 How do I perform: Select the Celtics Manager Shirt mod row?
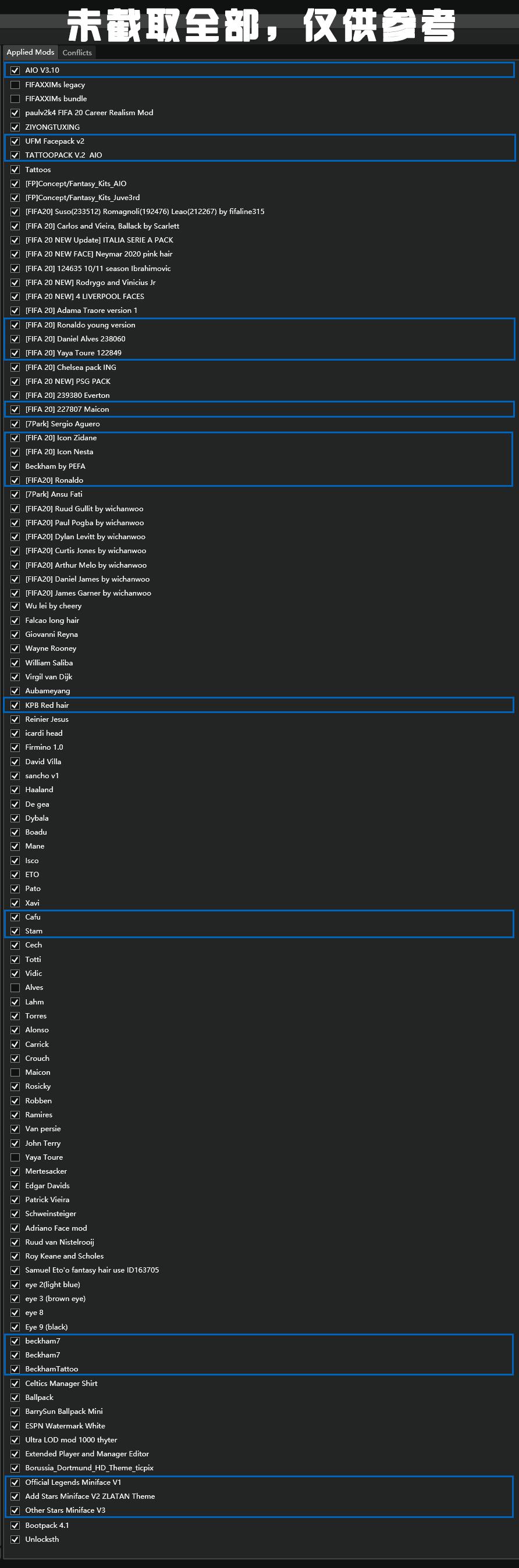61,1383
